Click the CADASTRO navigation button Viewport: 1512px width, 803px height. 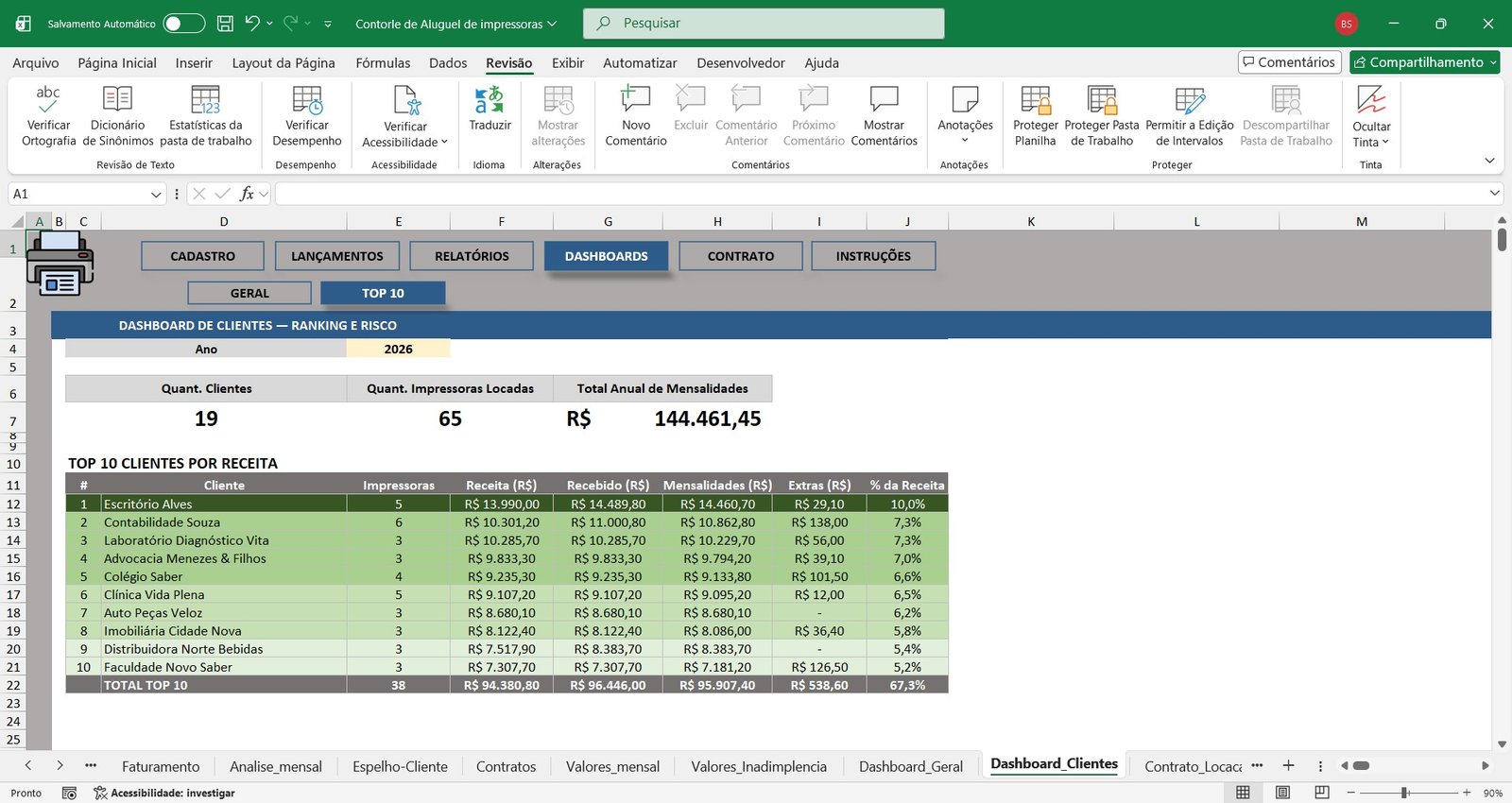tap(202, 256)
